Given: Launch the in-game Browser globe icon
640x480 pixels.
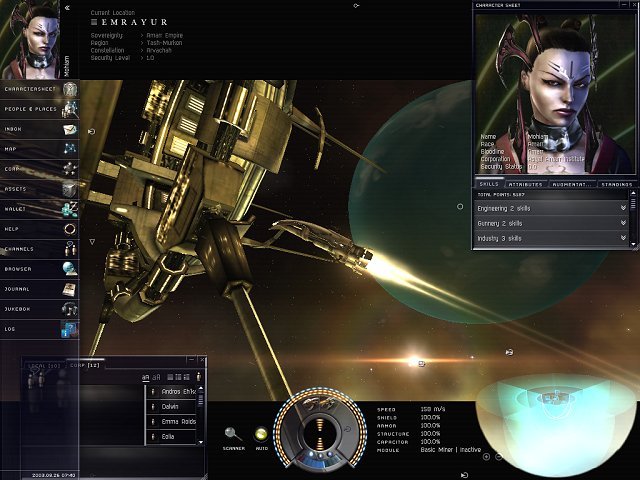Looking at the screenshot, I should [x=70, y=269].
